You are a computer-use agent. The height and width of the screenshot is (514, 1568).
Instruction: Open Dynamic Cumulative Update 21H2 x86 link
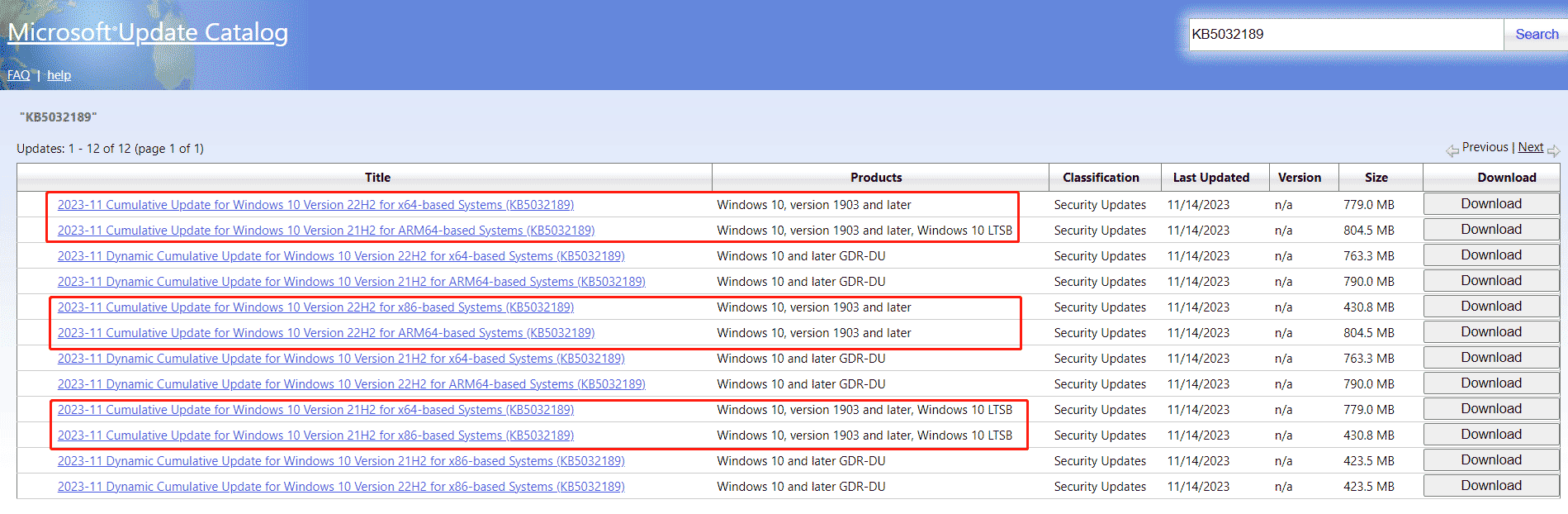(341, 461)
